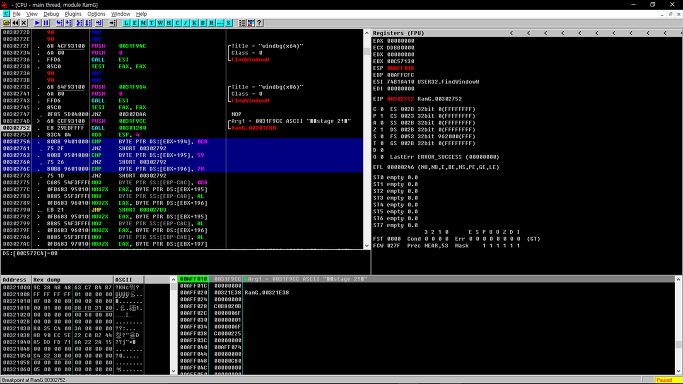
Task: Select the JMP SHORT instruction row
Action: [182, 210]
